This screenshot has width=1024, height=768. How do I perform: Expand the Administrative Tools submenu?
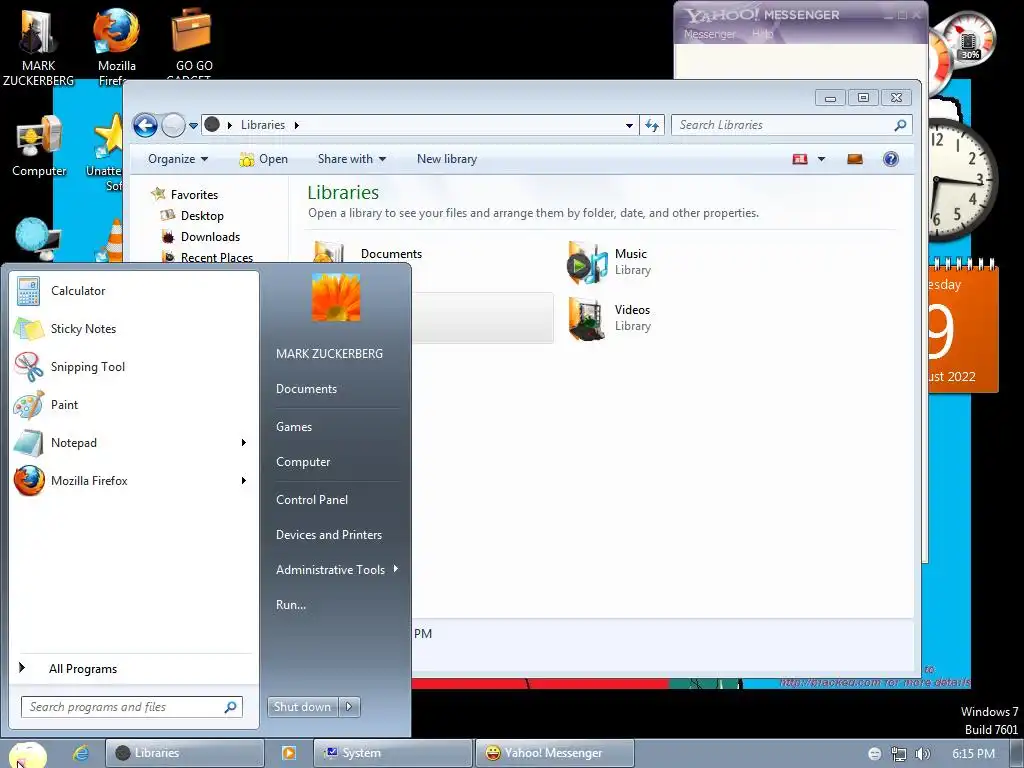point(396,569)
